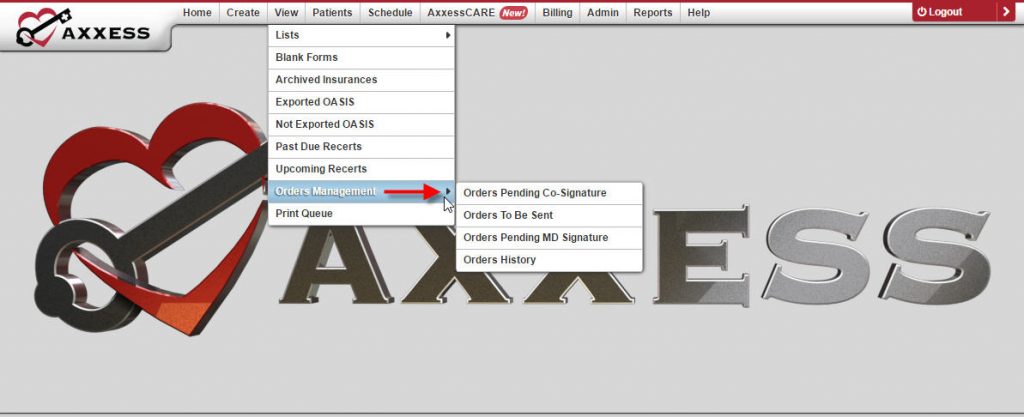
Task: Open Orders History
Action: click(549, 260)
